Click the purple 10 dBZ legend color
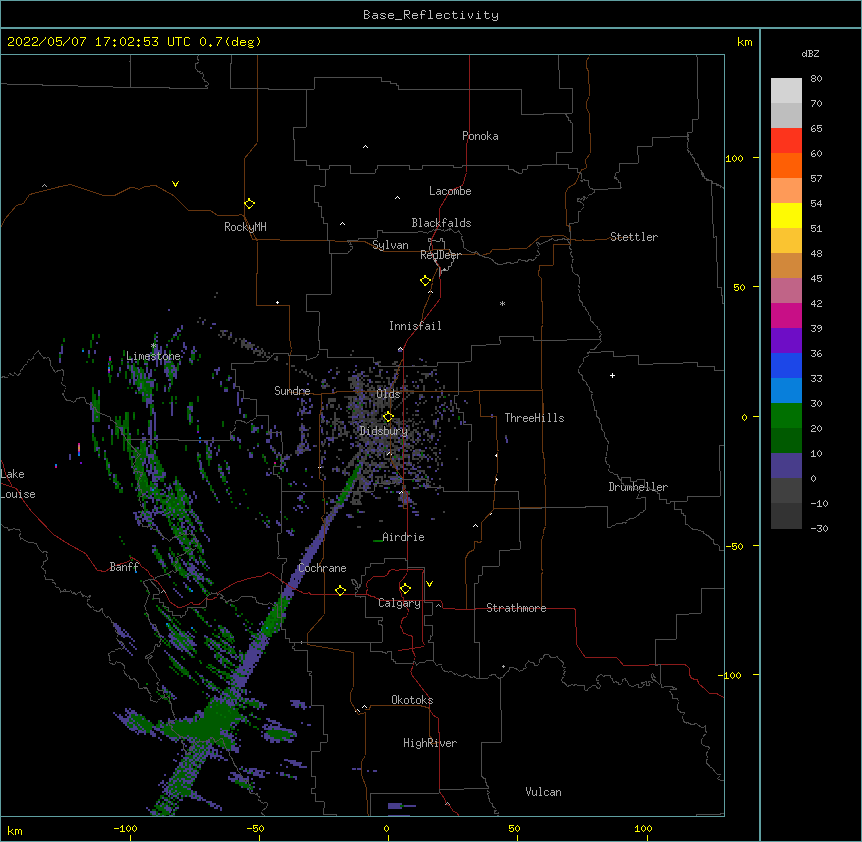This screenshot has width=862, height=842. 786,466
